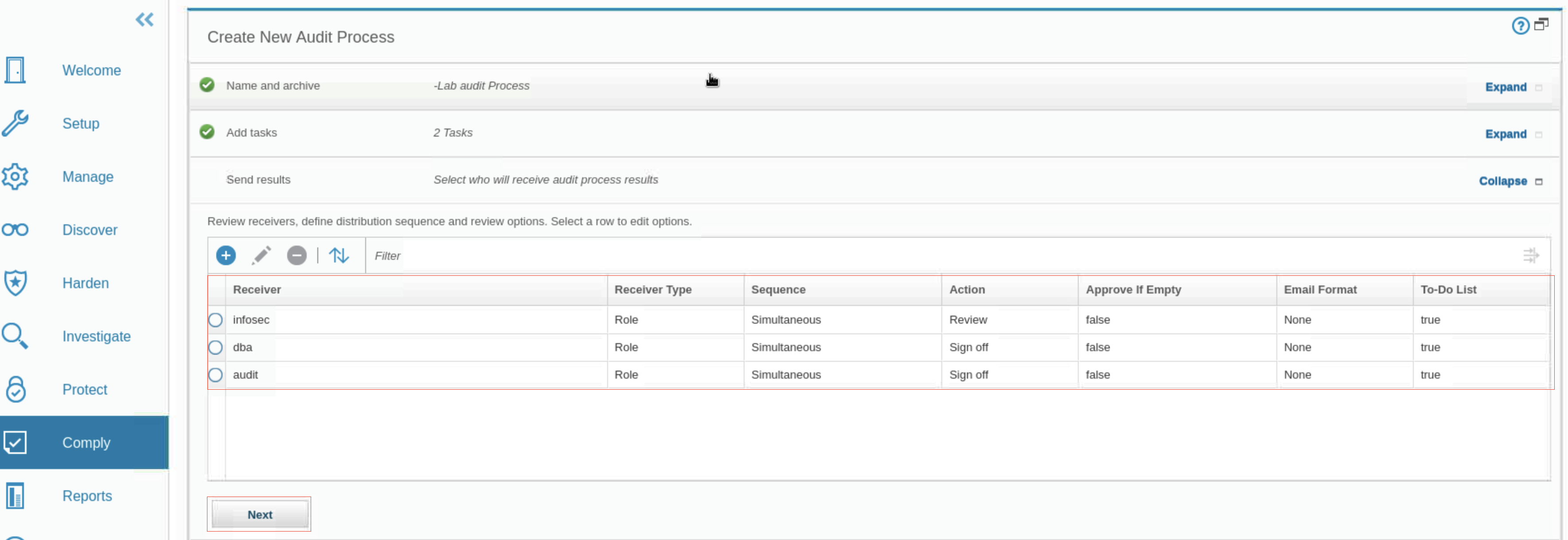This screenshot has width=1568, height=540.
Task: Collapse the Send results section
Action: pyautogui.click(x=1502, y=181)
